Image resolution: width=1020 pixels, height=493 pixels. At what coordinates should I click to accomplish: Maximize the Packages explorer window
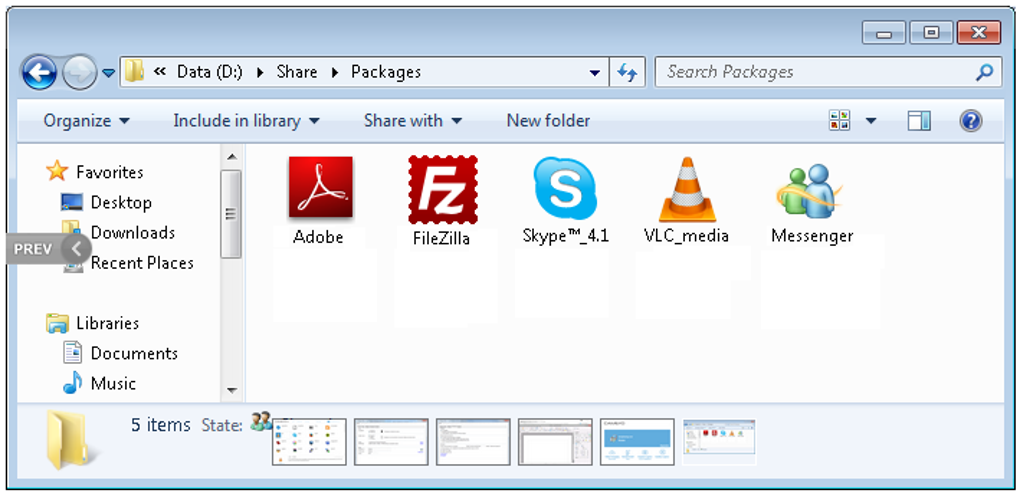coord(932,33)
